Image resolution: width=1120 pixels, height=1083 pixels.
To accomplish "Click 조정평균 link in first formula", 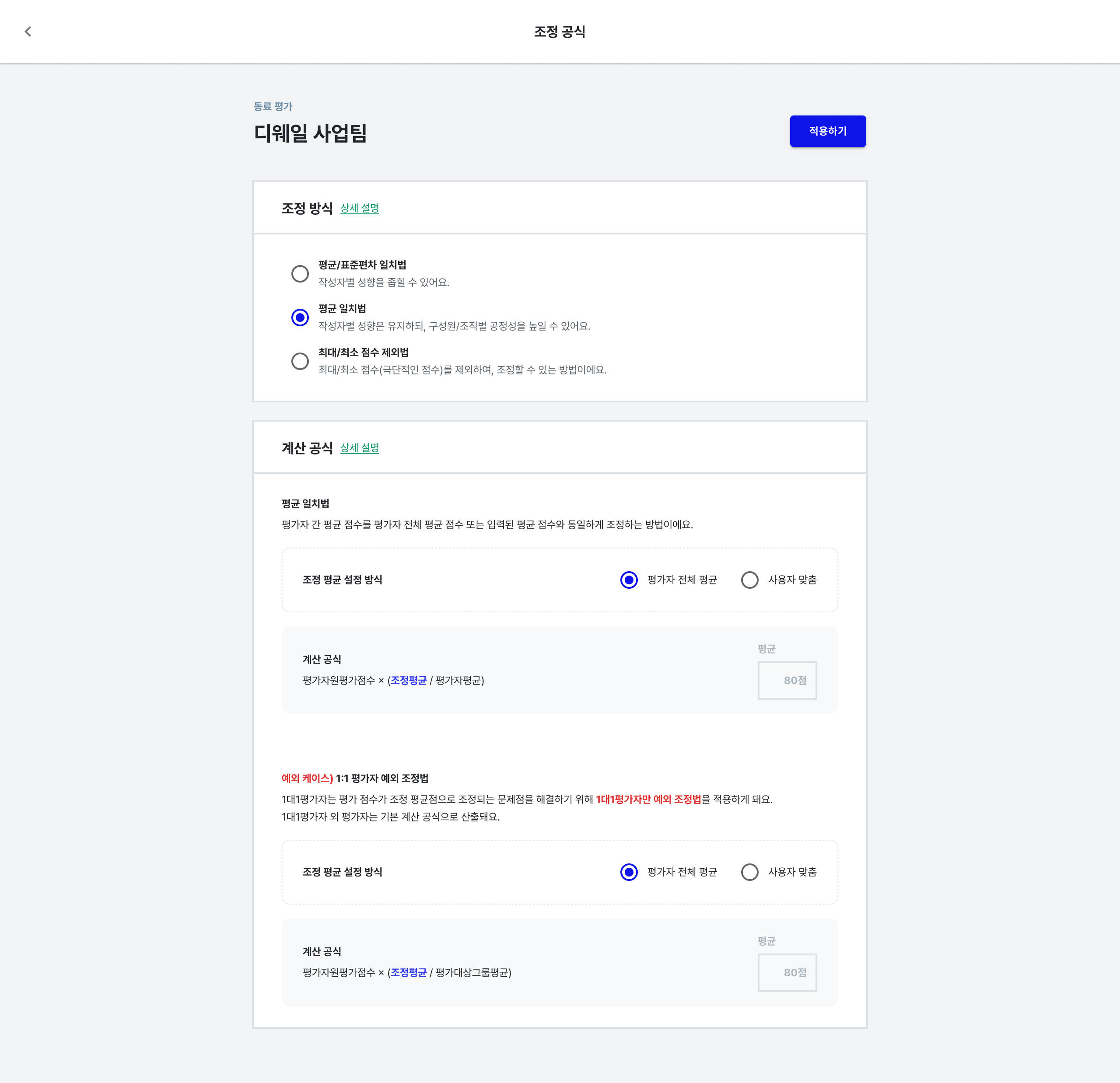I will [409, 680].
